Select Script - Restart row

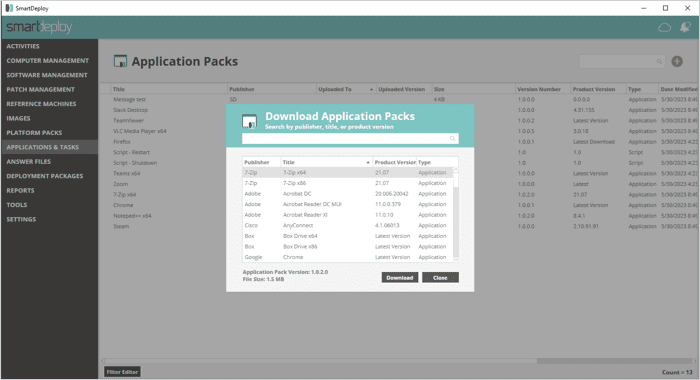click(398, 152)
